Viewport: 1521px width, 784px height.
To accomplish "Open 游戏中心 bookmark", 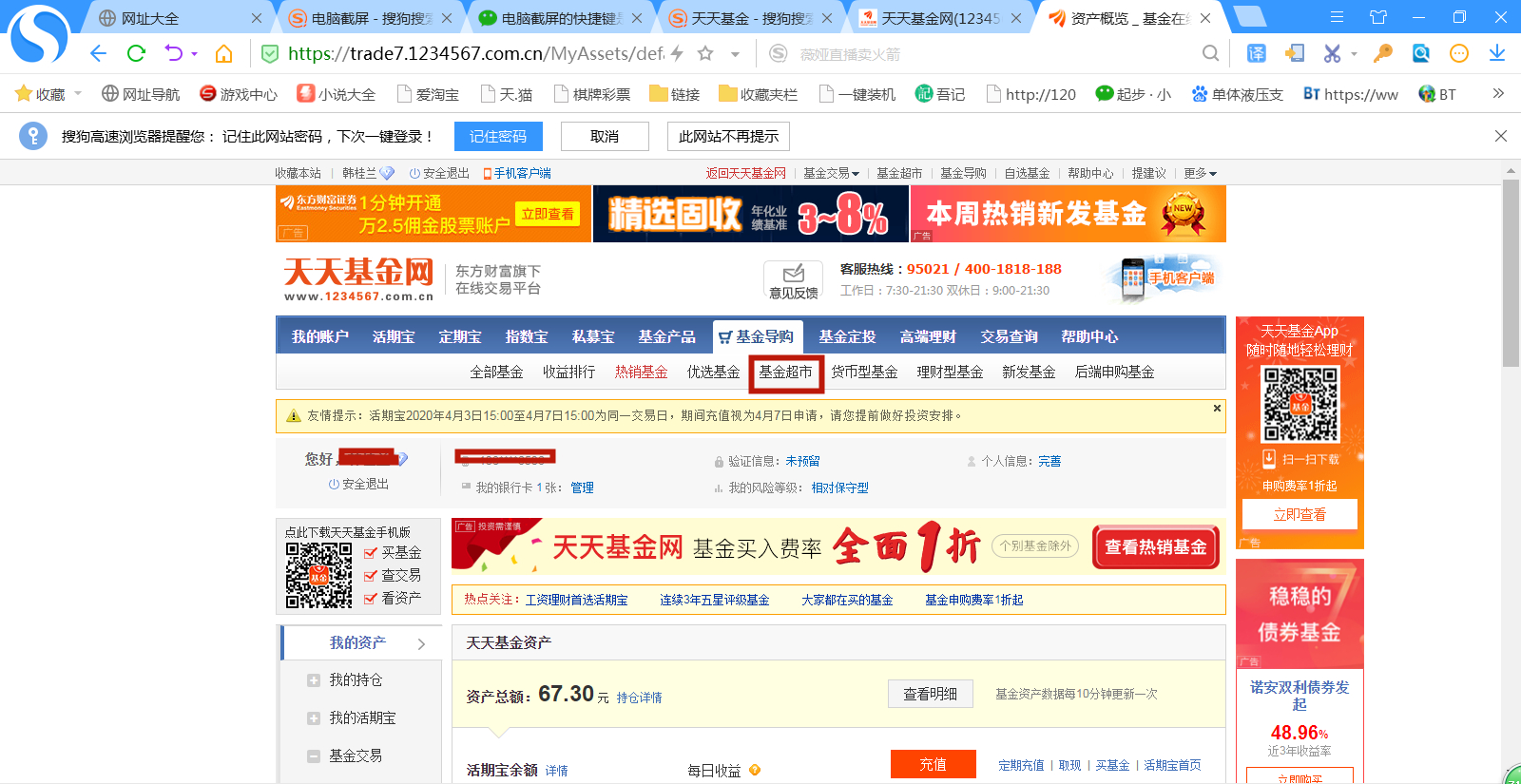I will tap(239, 94).
